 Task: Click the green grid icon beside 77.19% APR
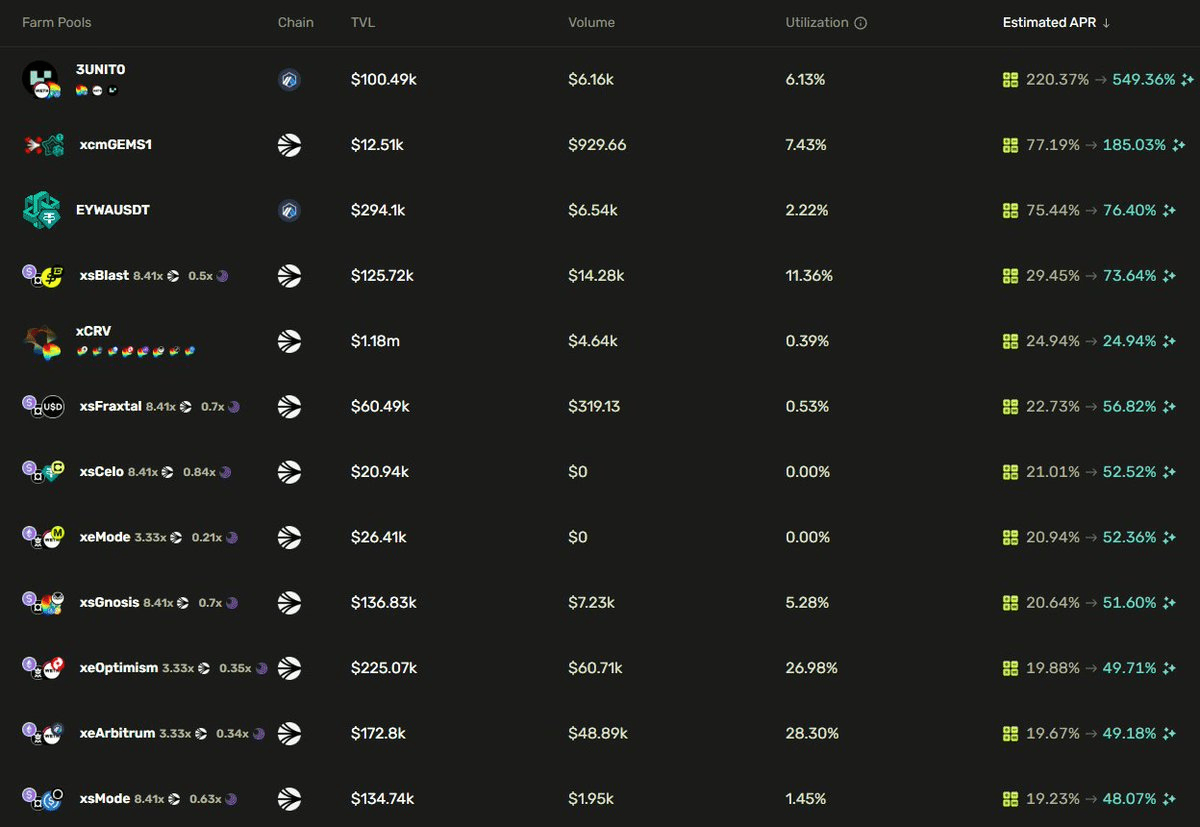tap(1010, 145)
